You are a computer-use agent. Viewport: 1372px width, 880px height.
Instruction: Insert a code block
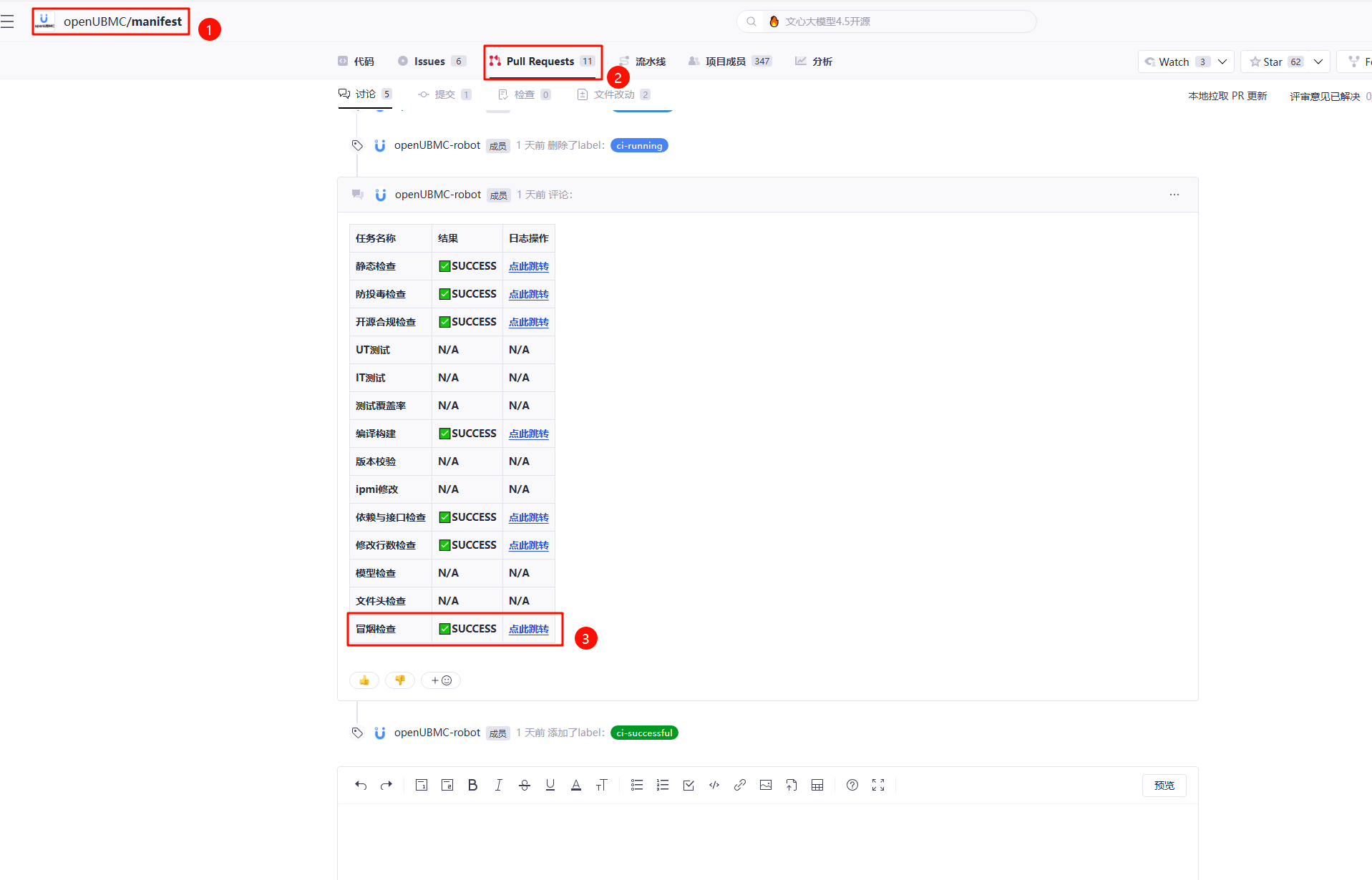click(714, 786)
